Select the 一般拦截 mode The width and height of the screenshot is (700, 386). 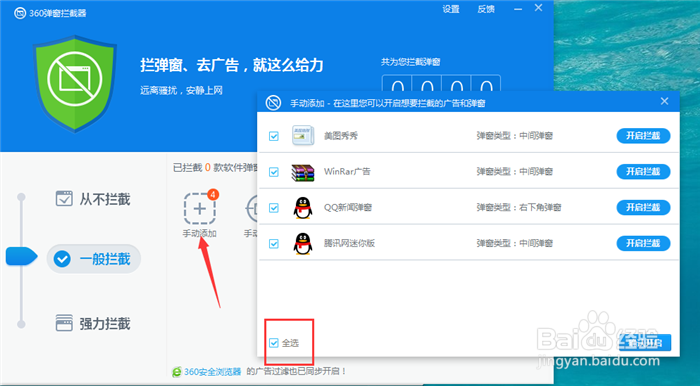[x=94, y=259]
